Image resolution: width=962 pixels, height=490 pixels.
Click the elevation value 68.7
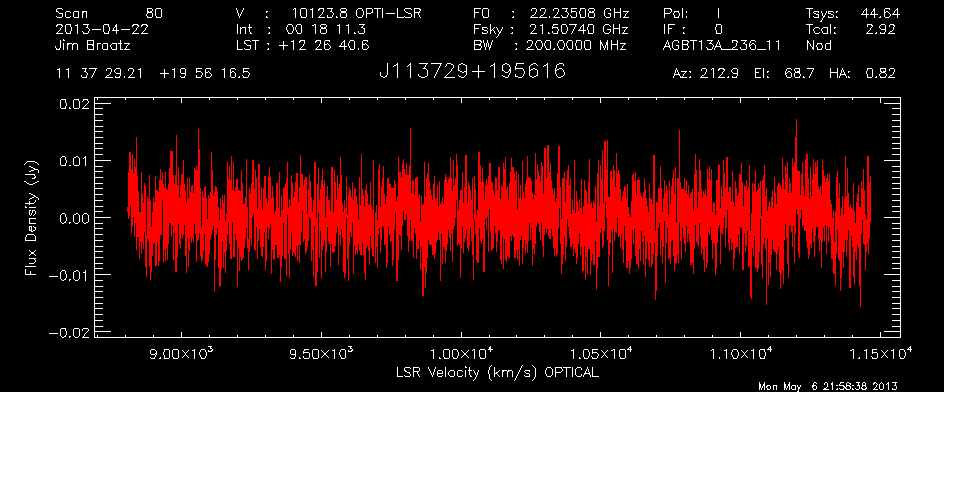coord(799,74)
